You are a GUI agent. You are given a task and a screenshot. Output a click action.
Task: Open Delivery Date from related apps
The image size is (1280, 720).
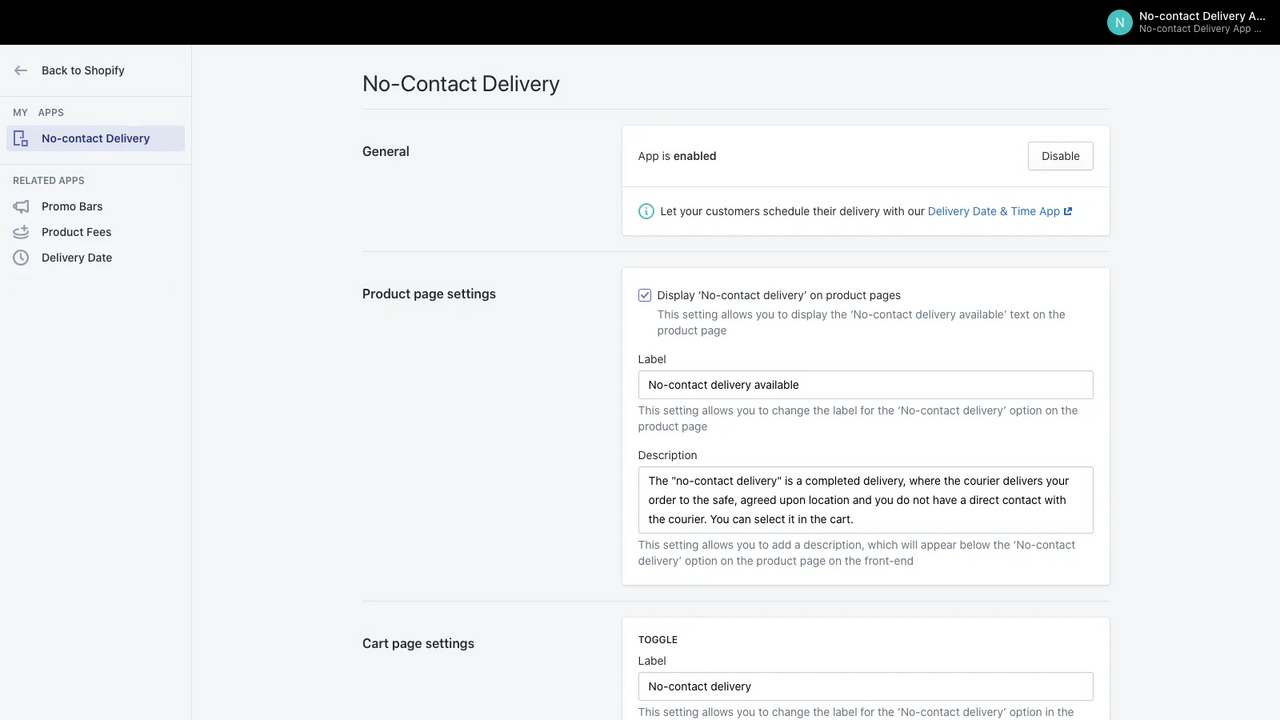coord(77,258)
